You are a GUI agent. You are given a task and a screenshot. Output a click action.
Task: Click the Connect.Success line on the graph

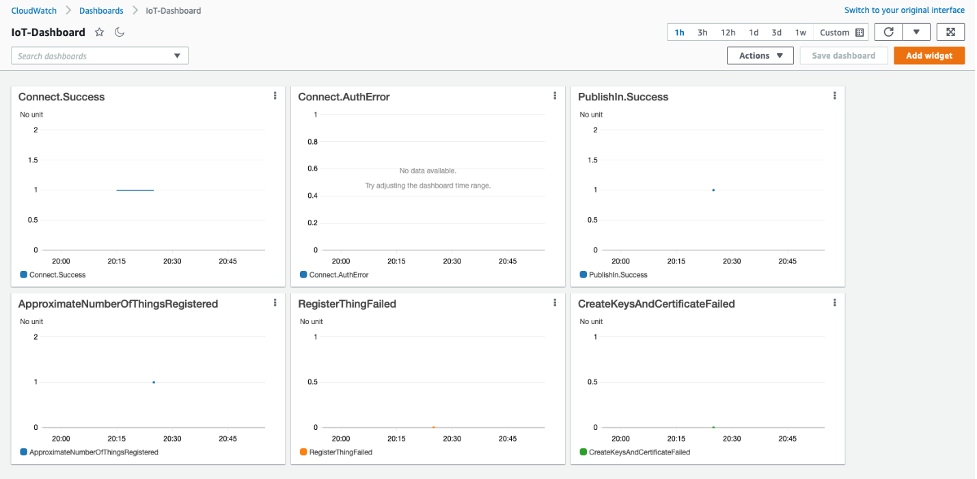135,190
